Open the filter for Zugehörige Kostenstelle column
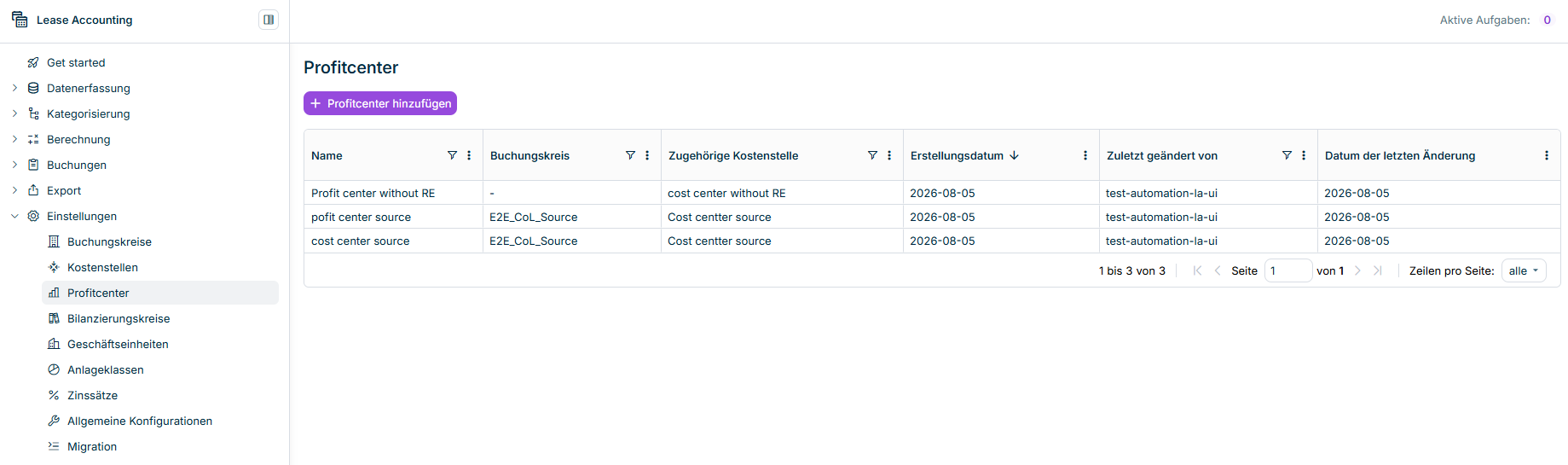The image size is (1568, 465). (873, 155)
